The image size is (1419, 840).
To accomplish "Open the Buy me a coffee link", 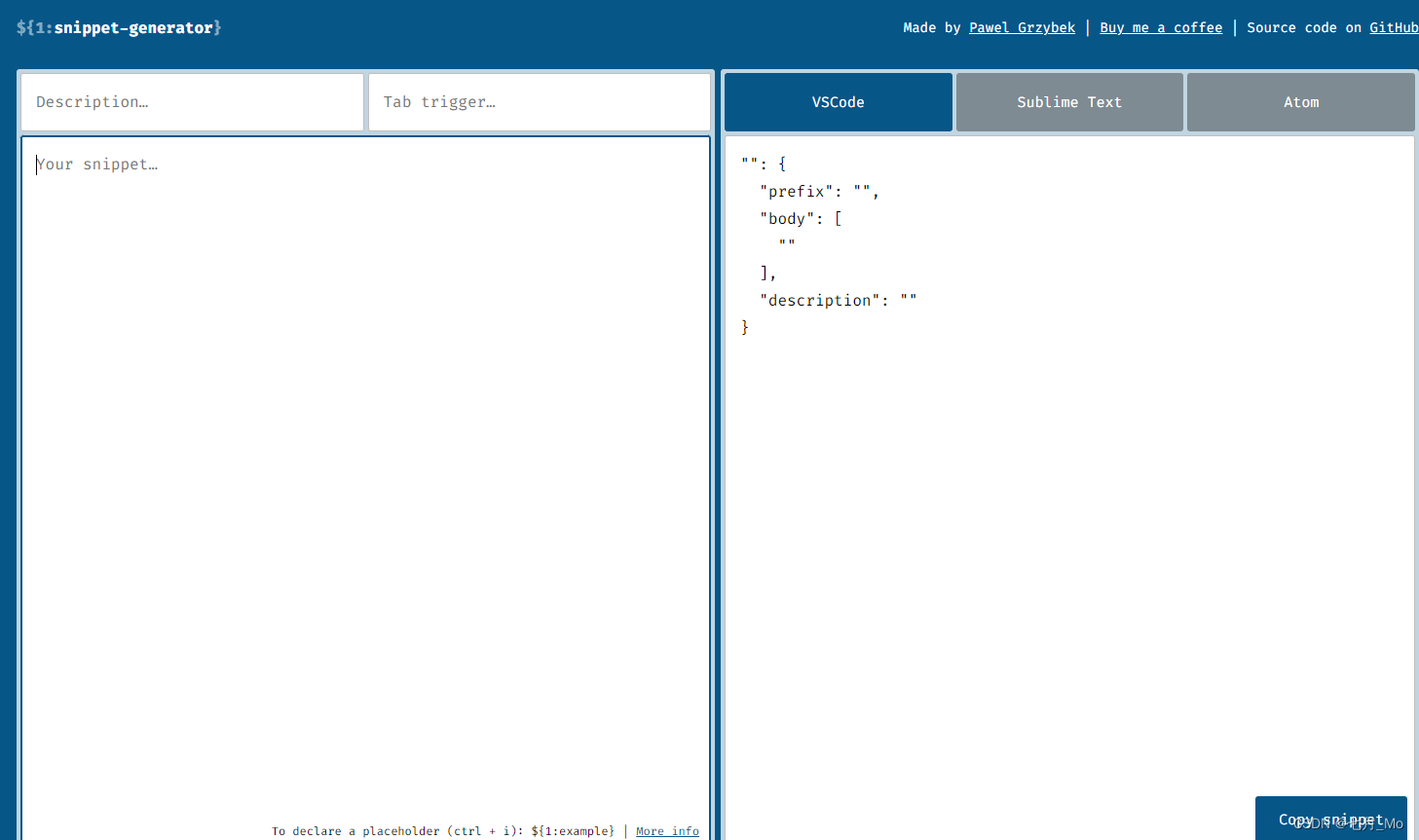I will click(1161, 27).
